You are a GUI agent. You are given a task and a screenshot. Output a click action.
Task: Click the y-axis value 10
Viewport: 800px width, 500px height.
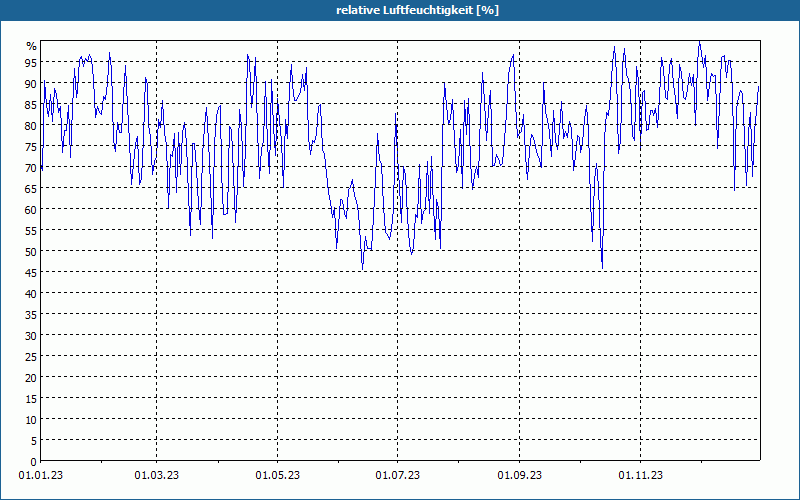(31, 419)
